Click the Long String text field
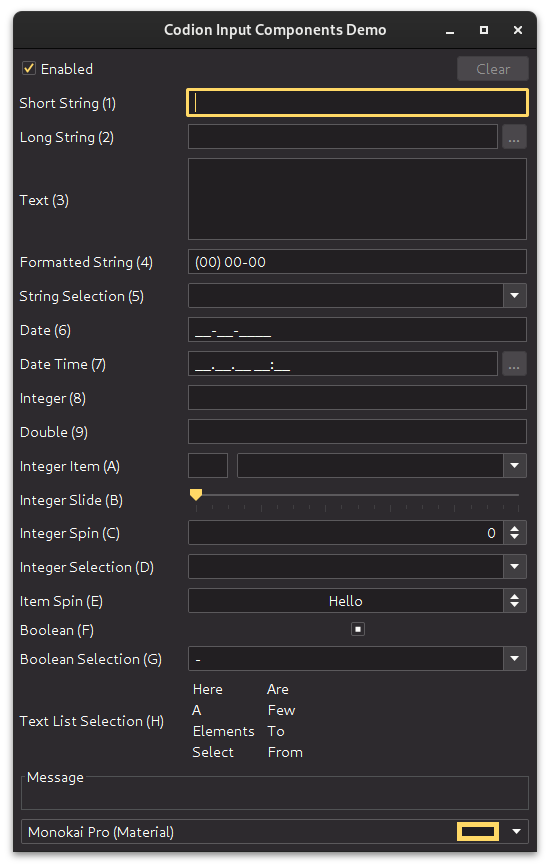This screenshot has width=550, height=868. (343, 137)
